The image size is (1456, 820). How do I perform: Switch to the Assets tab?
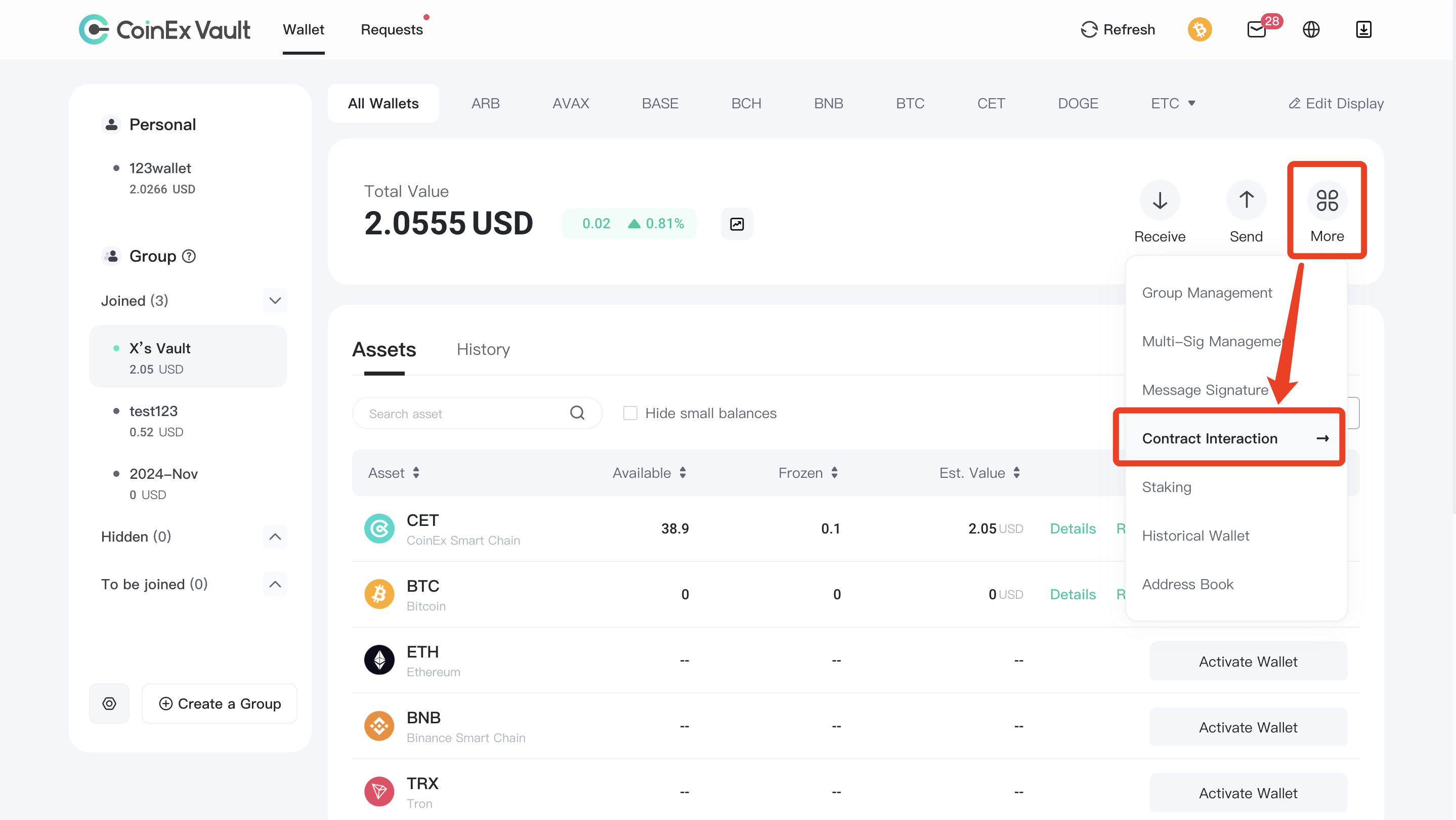384,349
